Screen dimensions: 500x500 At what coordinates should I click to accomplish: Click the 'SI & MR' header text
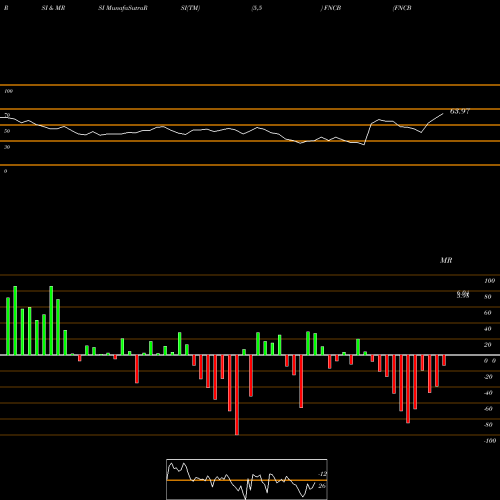pyautogui.click(x=53, y=8)
